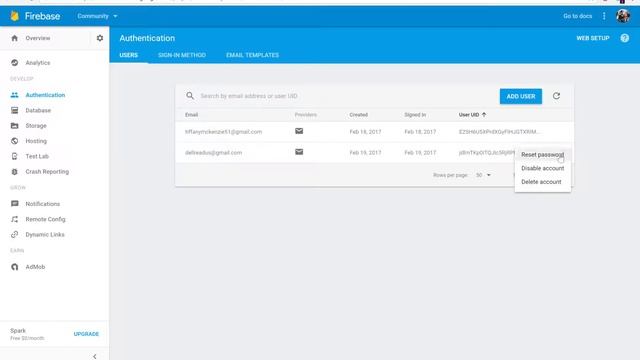Click the Notifications message icon
Viewport: 640px width, 360px height.
click(15, 204)
